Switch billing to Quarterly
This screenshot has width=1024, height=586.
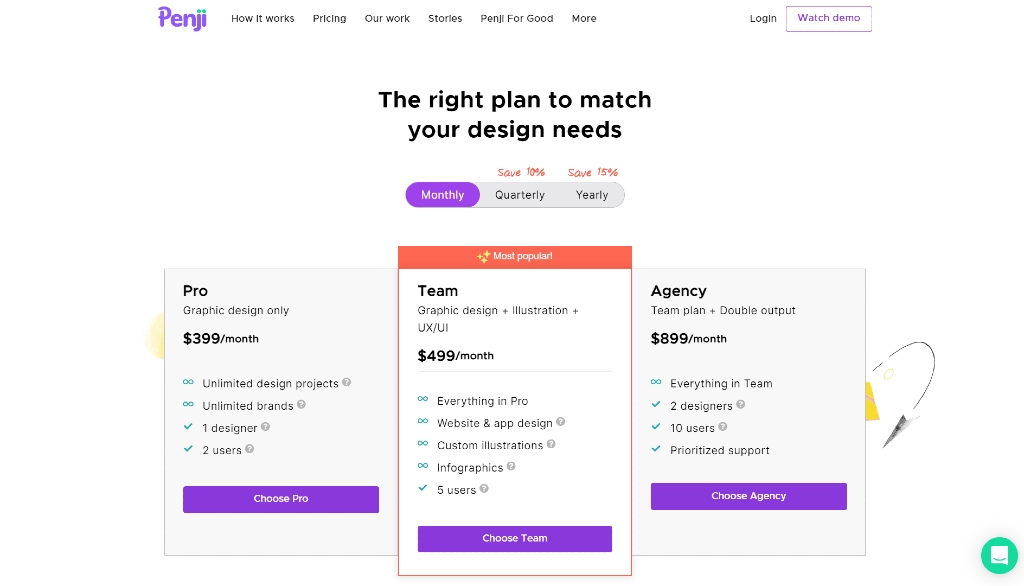pos(520,195)
